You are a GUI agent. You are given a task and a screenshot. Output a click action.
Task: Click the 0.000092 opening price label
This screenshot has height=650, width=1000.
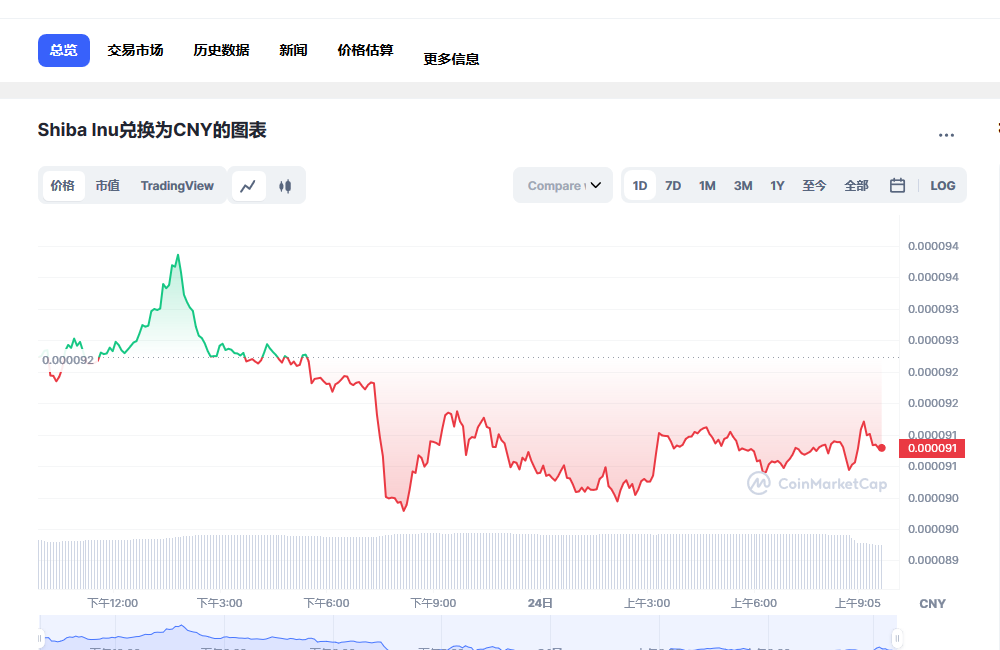pos(68,360)
